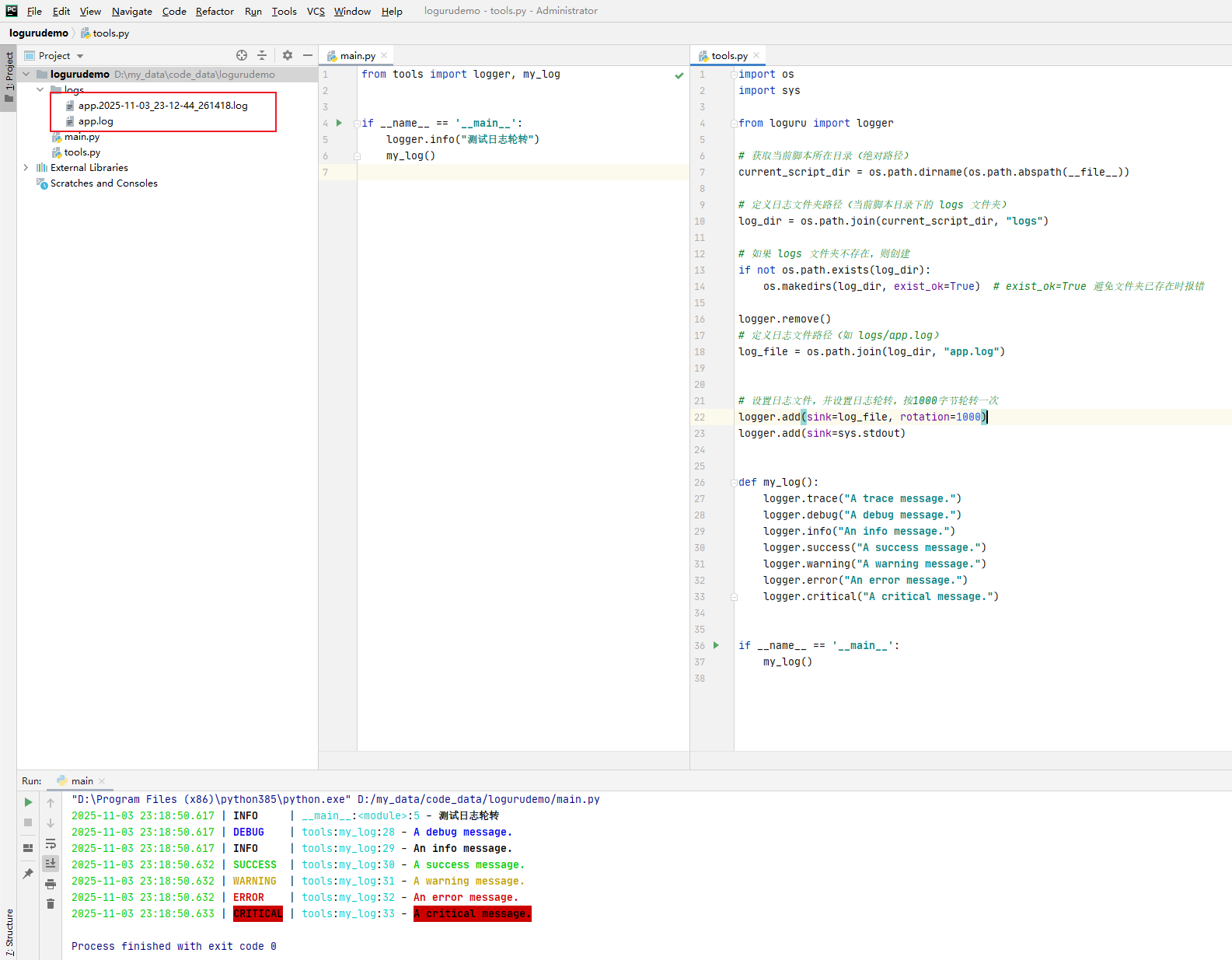This screenshot has height=960, width=1232.
Task: Pin the Run tab with pin icon
Action: click(x=28, y=874)
